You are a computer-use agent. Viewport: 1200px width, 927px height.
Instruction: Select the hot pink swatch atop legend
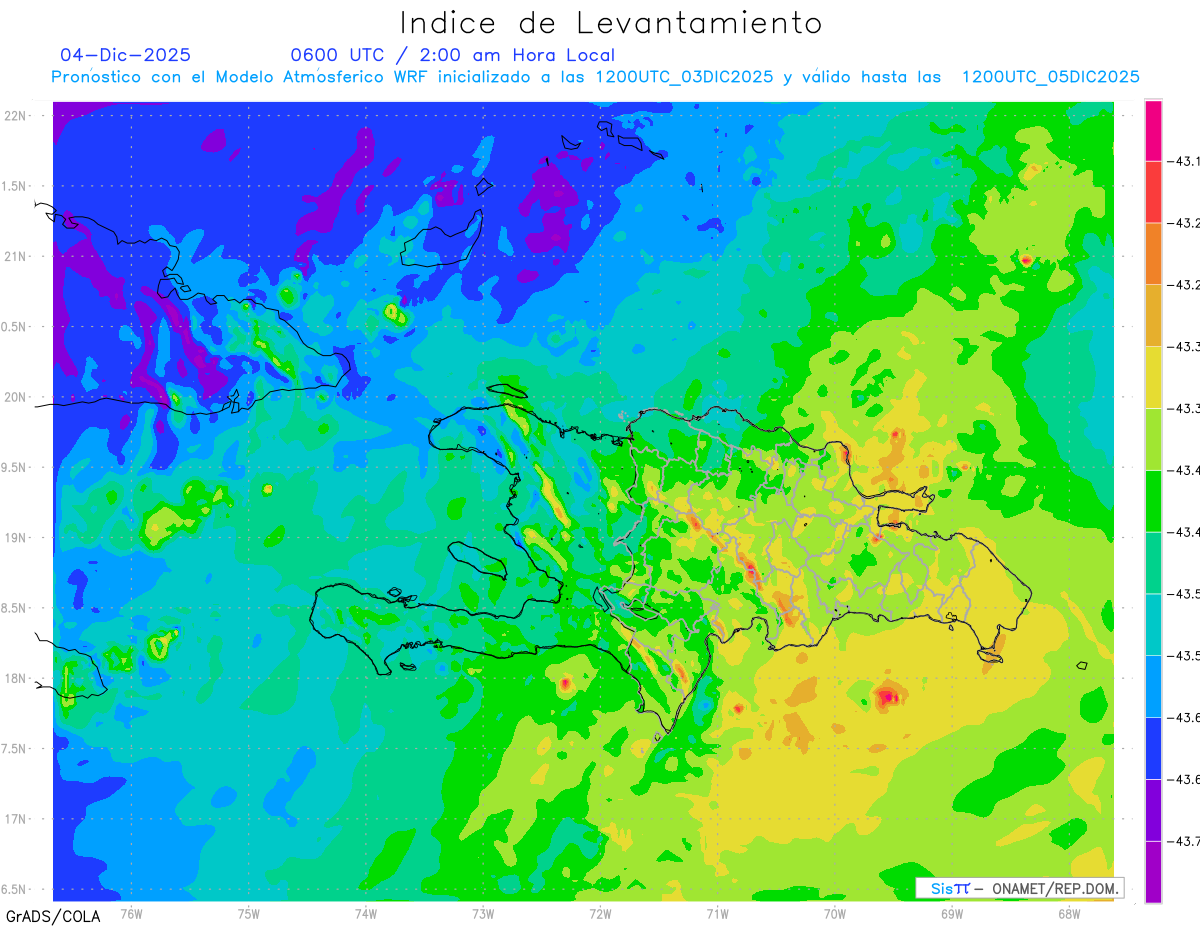coord(1153,130)
